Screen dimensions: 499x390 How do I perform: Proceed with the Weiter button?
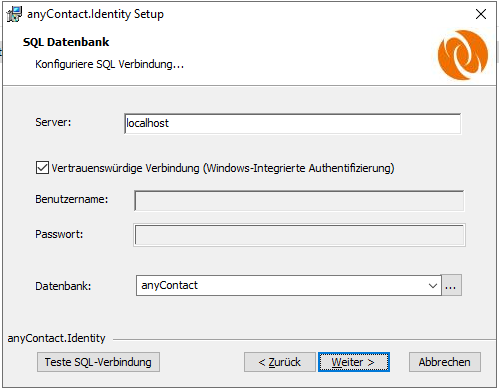354,362
